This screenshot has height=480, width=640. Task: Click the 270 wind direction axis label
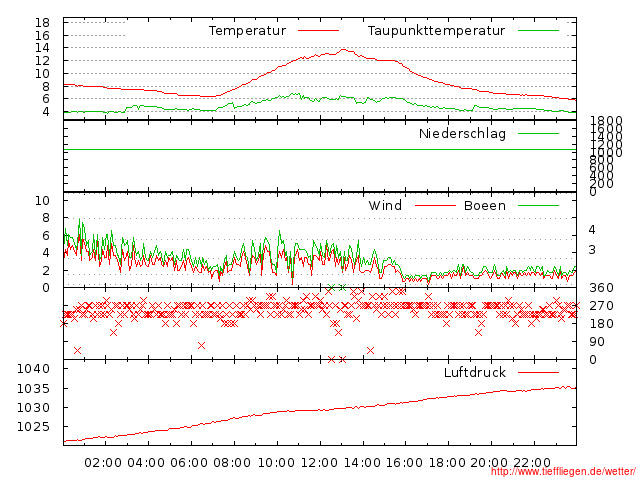tap(601, 306)
